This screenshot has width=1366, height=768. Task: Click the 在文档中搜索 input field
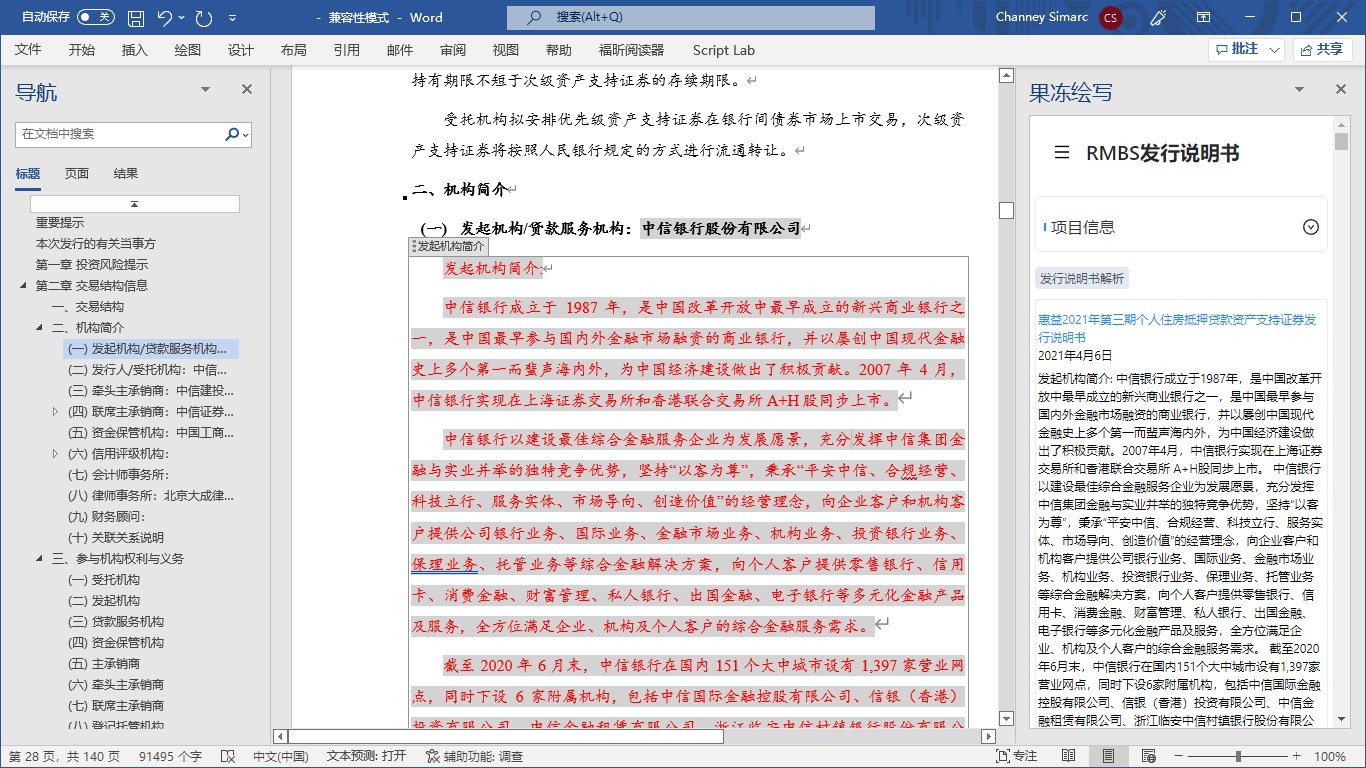tap(118, 134)
